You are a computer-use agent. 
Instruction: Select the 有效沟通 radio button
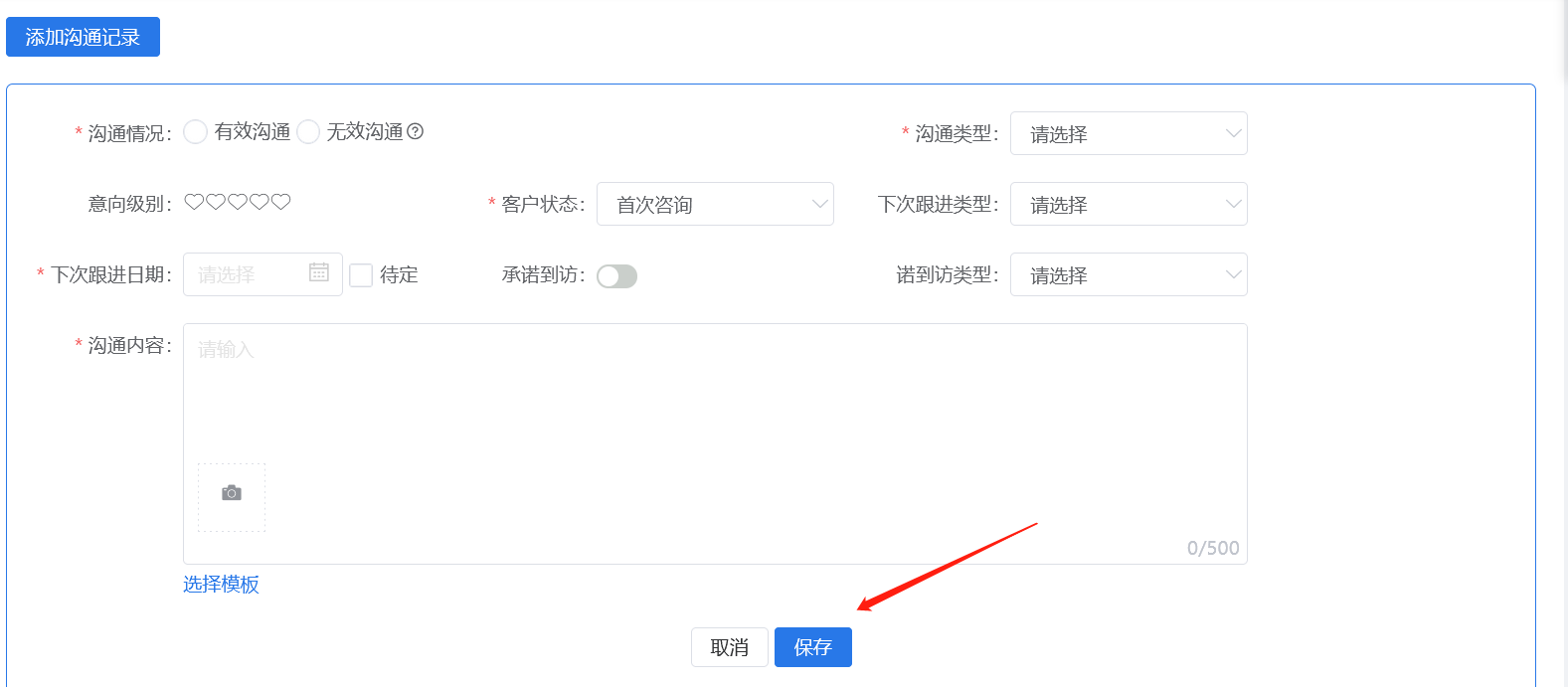pos(196,131)
